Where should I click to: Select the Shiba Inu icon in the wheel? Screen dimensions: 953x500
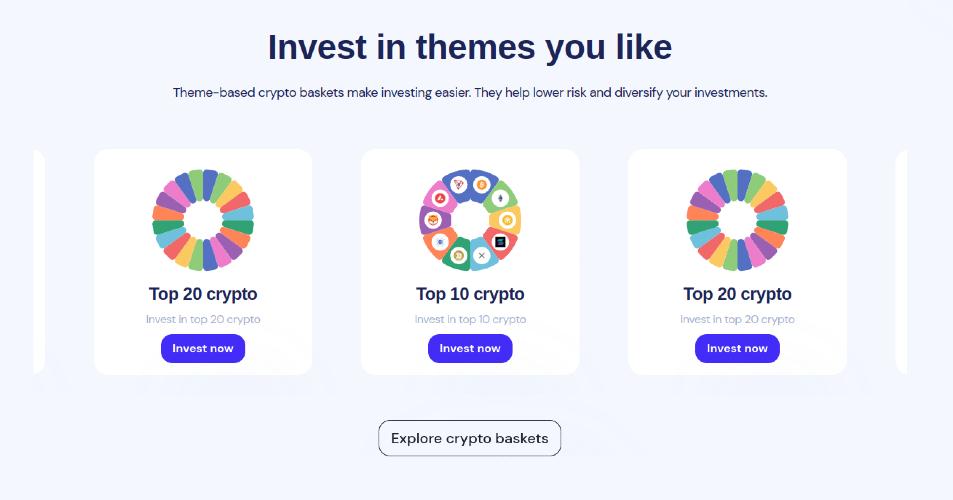click(433, 220)
